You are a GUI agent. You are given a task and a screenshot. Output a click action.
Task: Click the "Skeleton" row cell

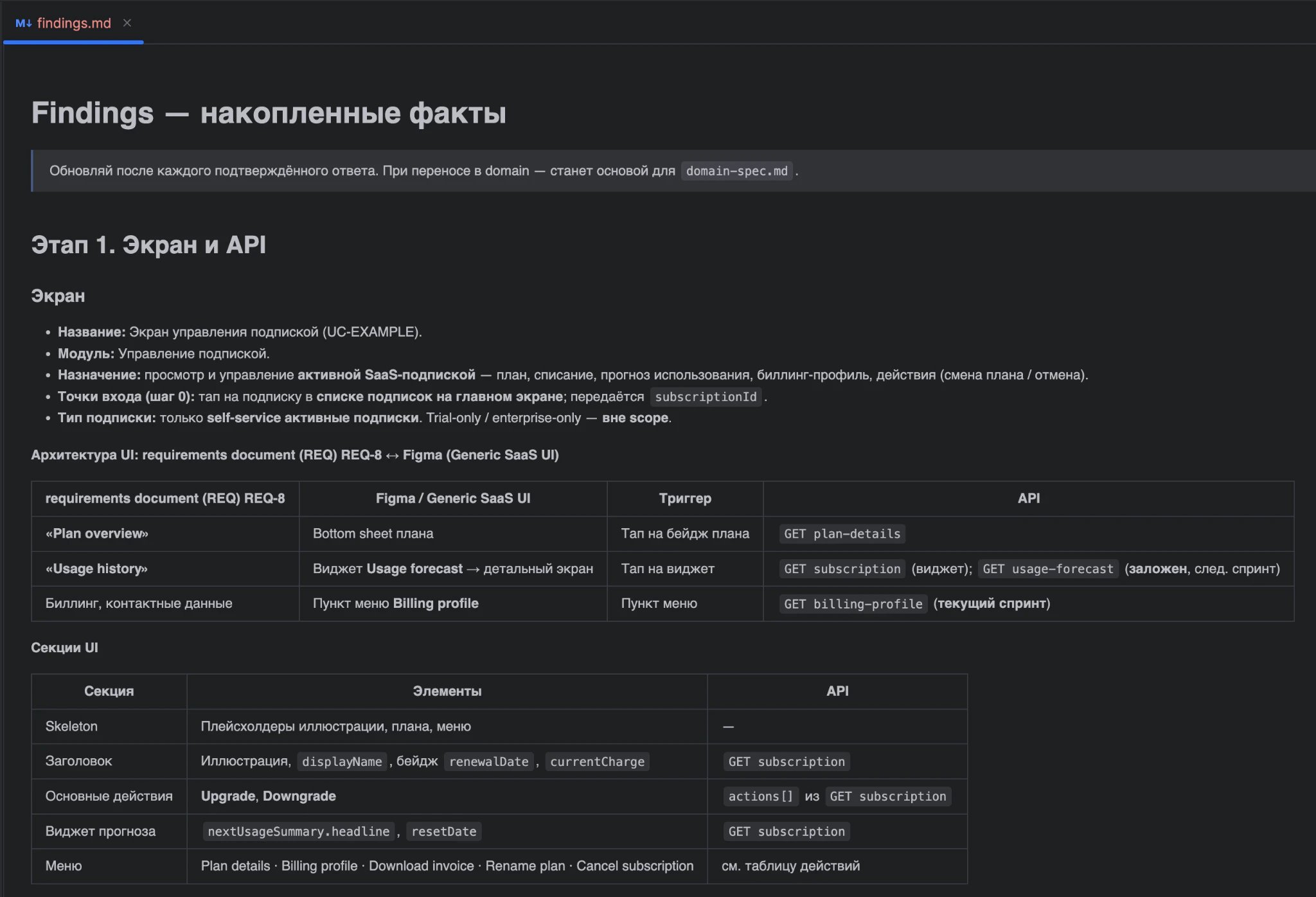(x=109, y=727)
